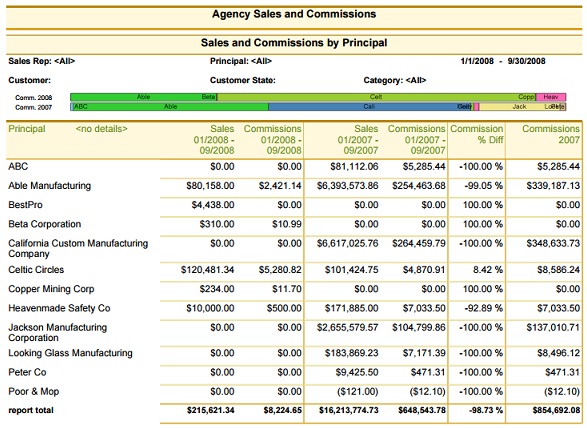Select the Commissions 2007 column header
The width and height of the screenshot is (587, 428).
(551, 134)
